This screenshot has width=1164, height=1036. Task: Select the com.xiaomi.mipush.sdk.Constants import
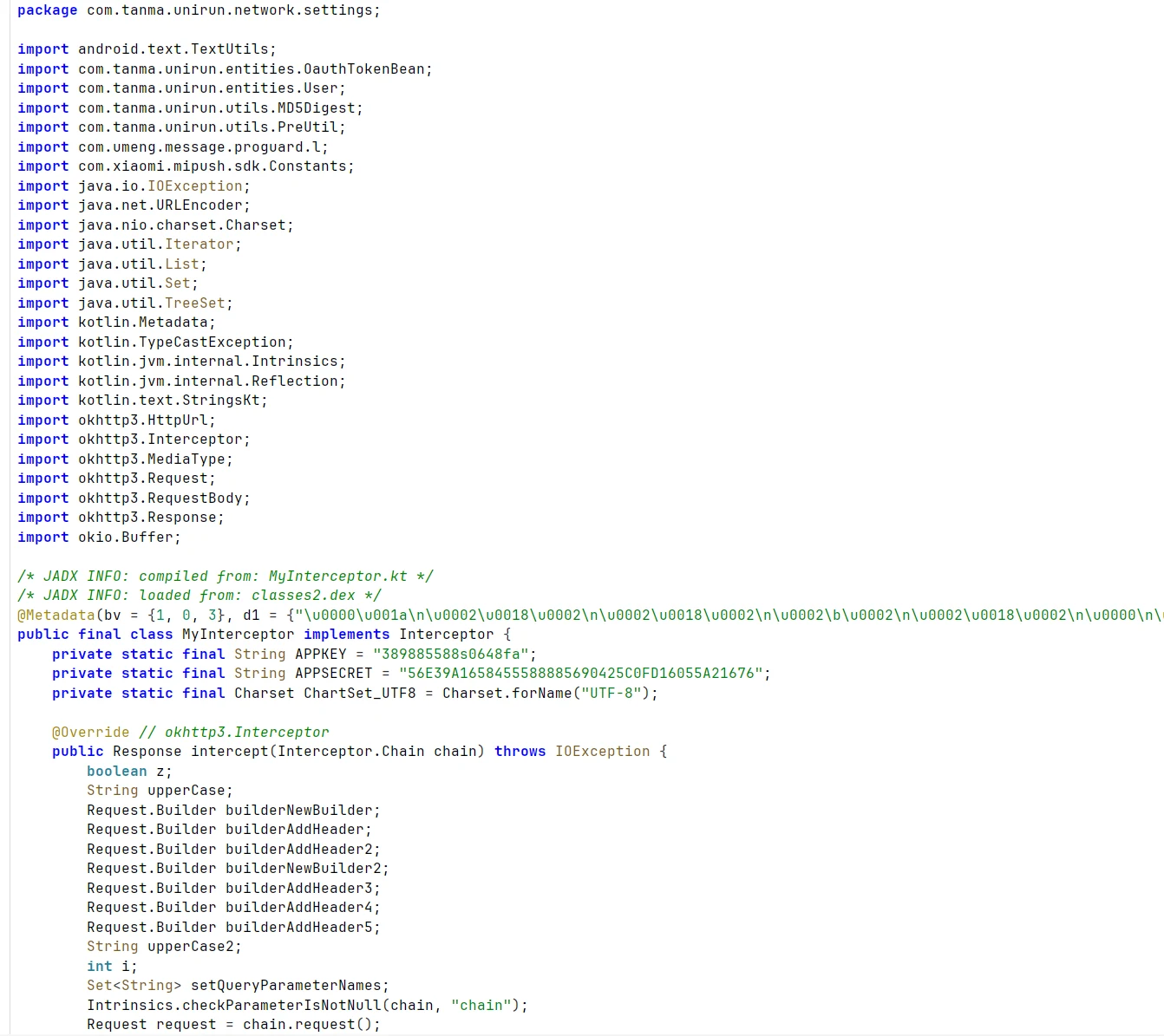(186, 166)
